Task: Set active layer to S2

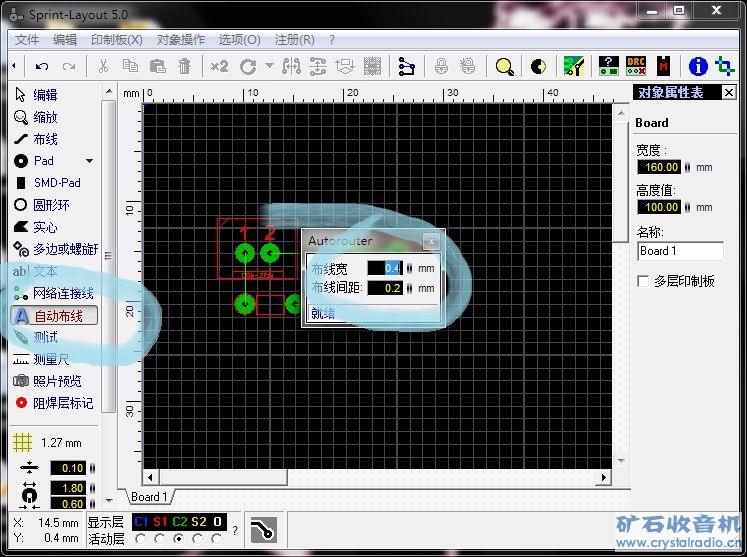Action: [198, 539]
